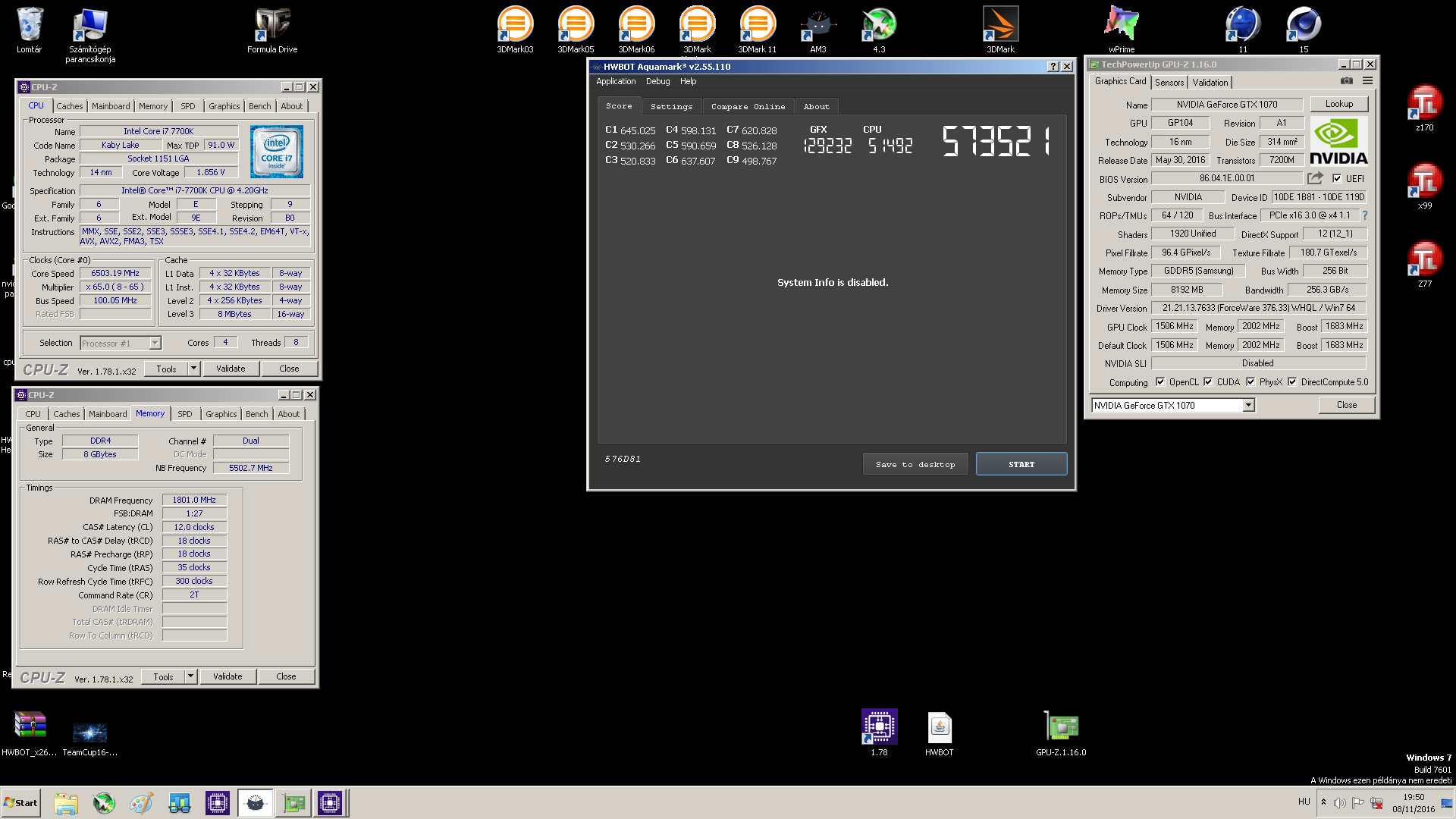The height and width of the screenshot is (819, 1456).
Task: Launch AM3 desktop shortcut
Action: pyautogui.click(x=818, y=30)
